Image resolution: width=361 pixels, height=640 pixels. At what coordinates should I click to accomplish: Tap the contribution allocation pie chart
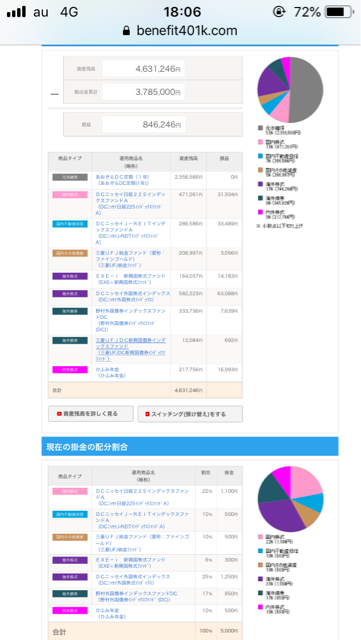pyautogui.click(x=290, y=499)
